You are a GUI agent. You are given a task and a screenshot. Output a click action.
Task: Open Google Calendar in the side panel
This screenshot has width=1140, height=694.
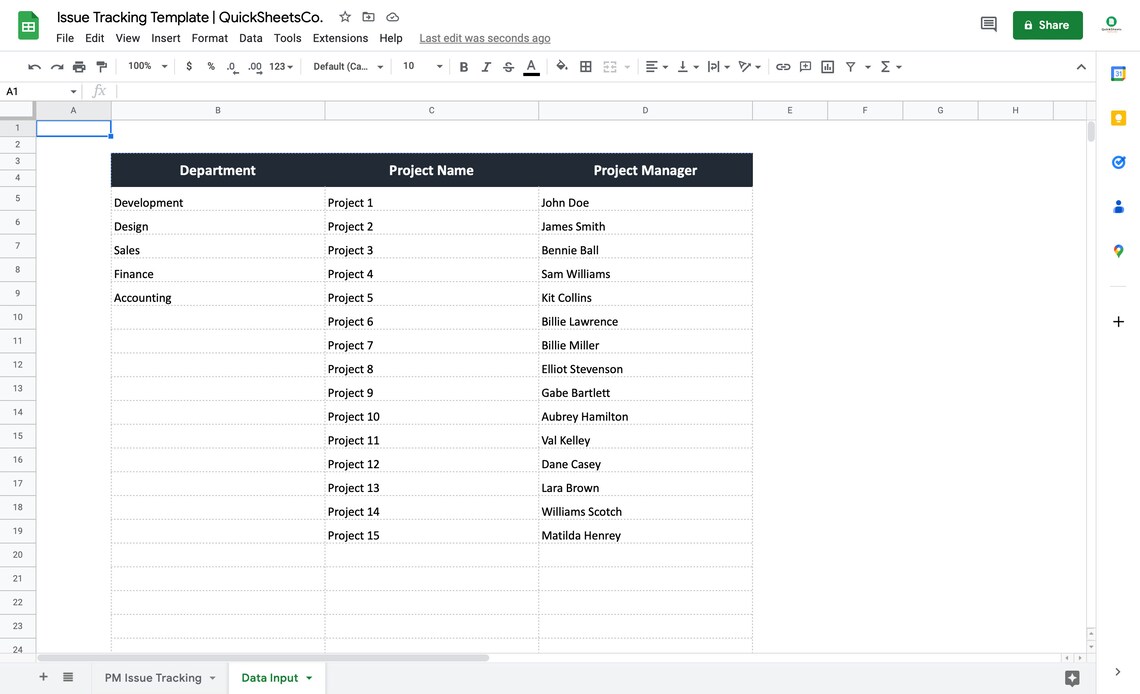click(x=1118, y=73)
